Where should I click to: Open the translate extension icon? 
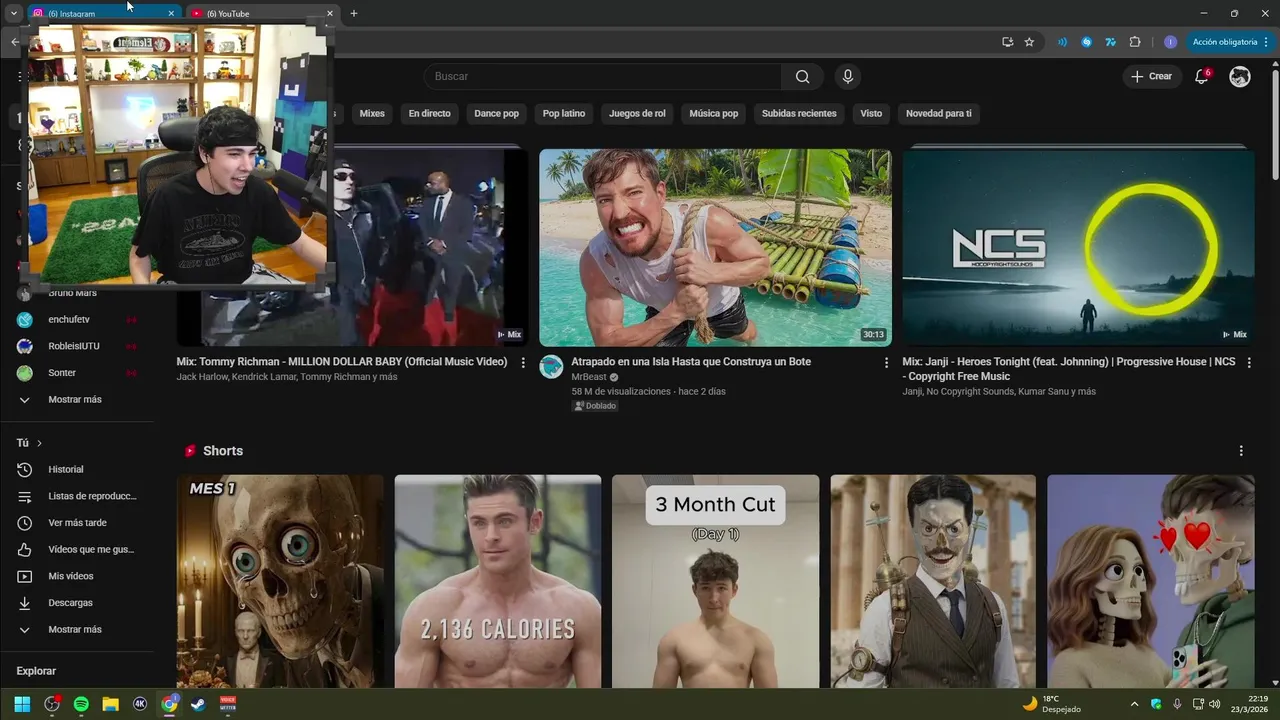[1110, 42]
